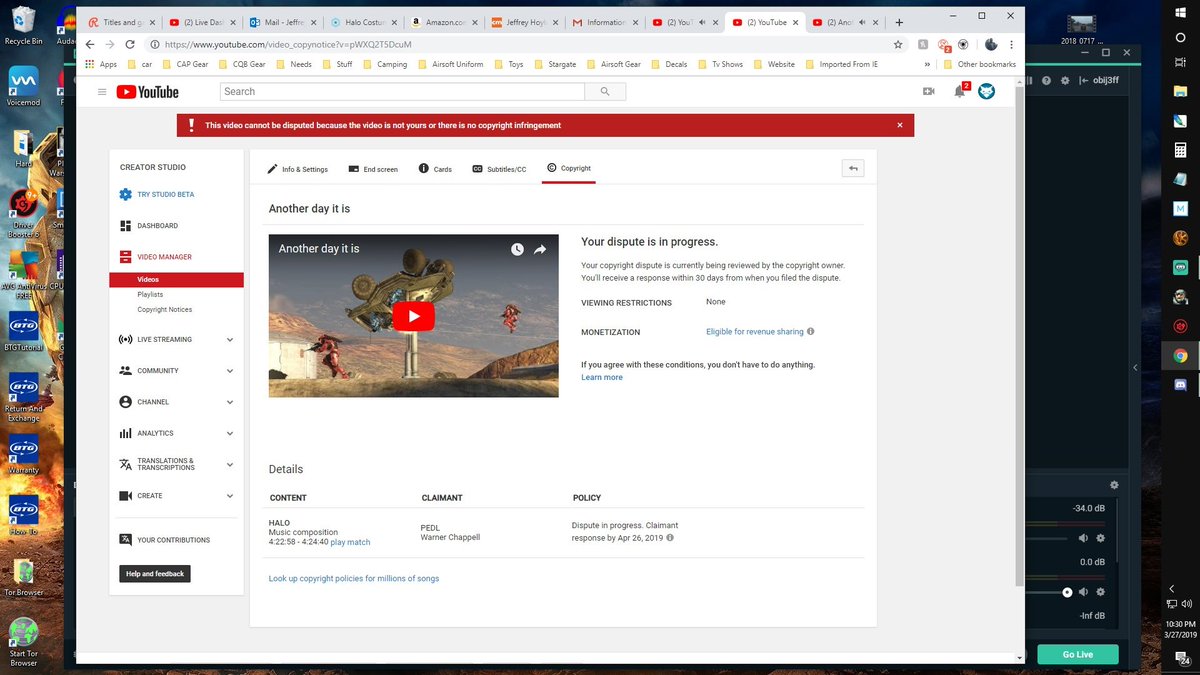
Task: Open the Voicemod desktop shortcut
Action: [22, 84]
